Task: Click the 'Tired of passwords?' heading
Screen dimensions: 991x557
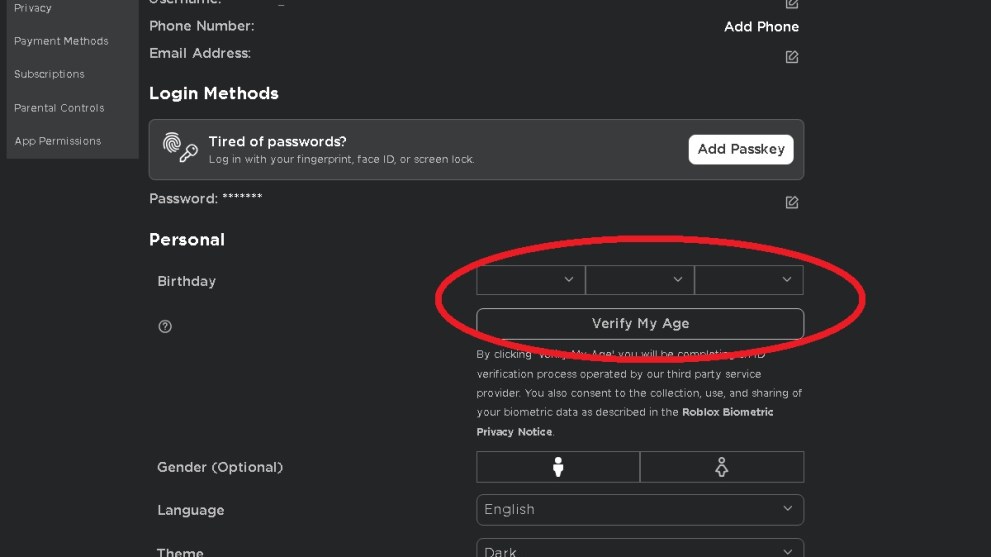Action: click(277, 142)
